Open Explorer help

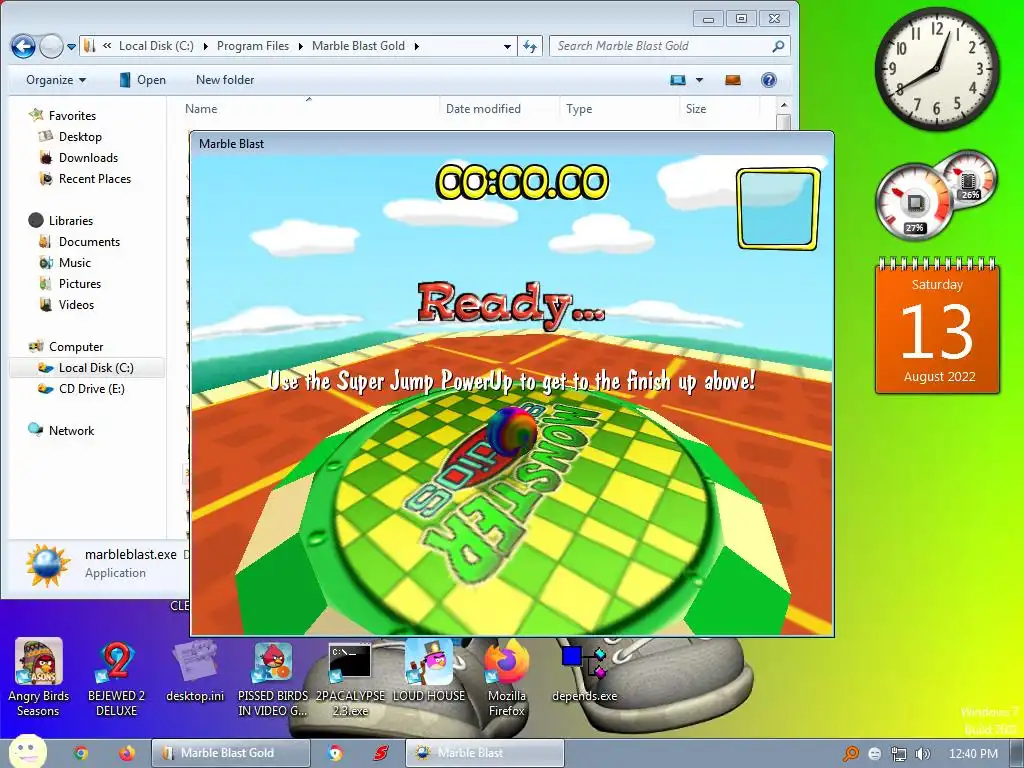(769, 80)
